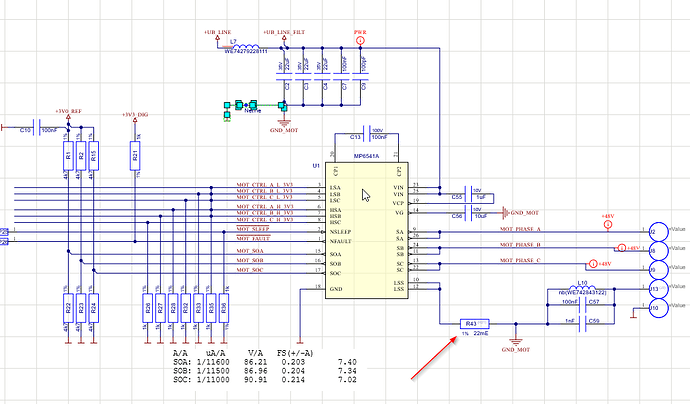This screenshot has width=690, height=404.
Task: Click the MOT_PHASE_A net label
Action: click(520, 229)
